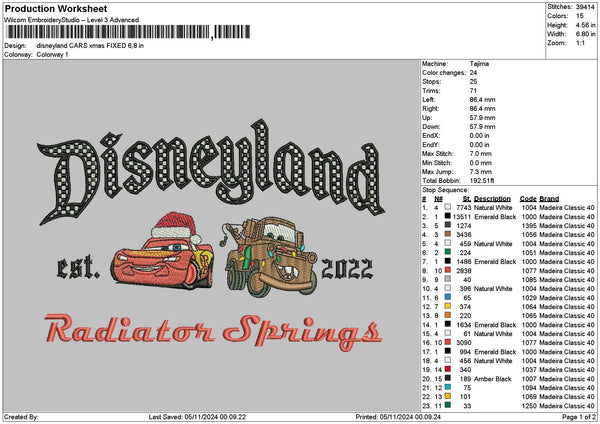The width and height of the screenshot is (600, 424).
Task: Click the cyan swatch for stop 21 (75 stitches)
Action: (447, 388)
